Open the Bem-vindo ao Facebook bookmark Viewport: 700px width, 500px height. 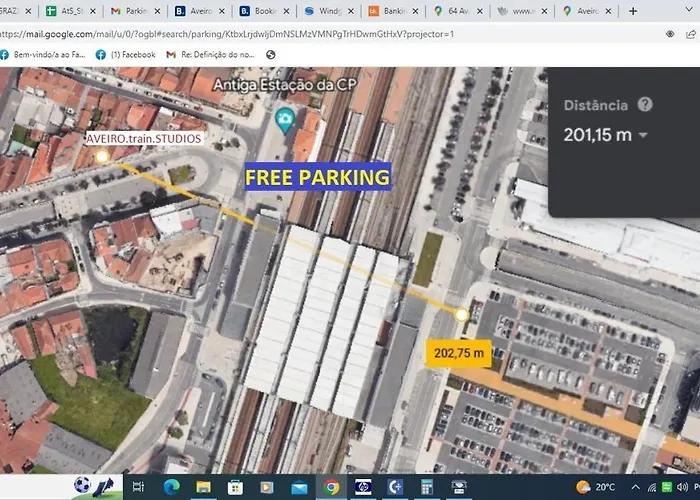pos(42,54)
